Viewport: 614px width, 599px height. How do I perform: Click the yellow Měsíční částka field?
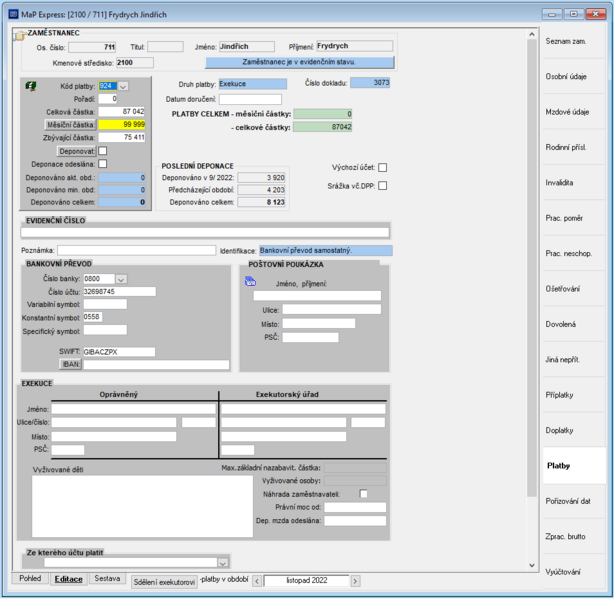[122, 124]
